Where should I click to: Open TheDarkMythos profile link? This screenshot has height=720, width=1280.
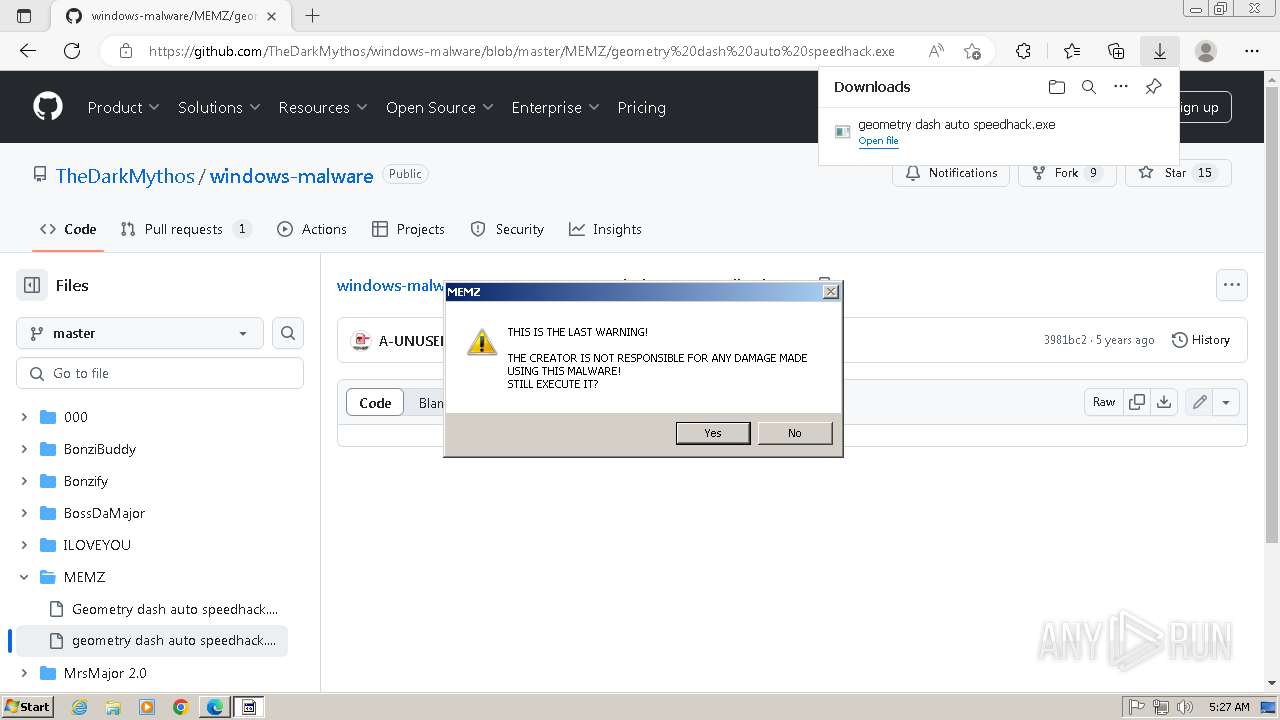pyautogui.click(x=125, y=176)
